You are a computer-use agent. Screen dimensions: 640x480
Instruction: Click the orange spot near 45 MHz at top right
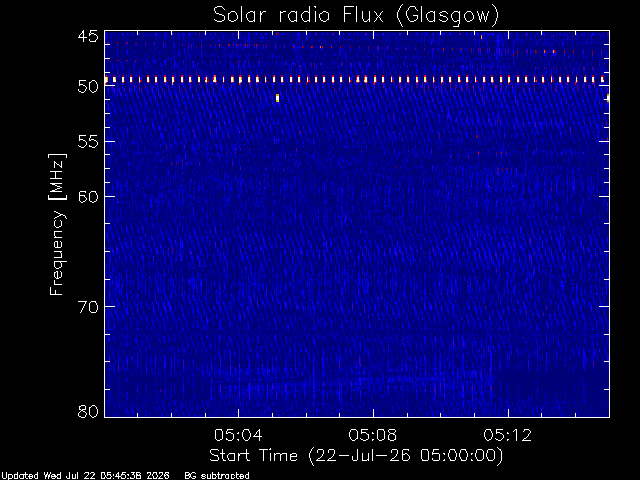coord(482,37)
